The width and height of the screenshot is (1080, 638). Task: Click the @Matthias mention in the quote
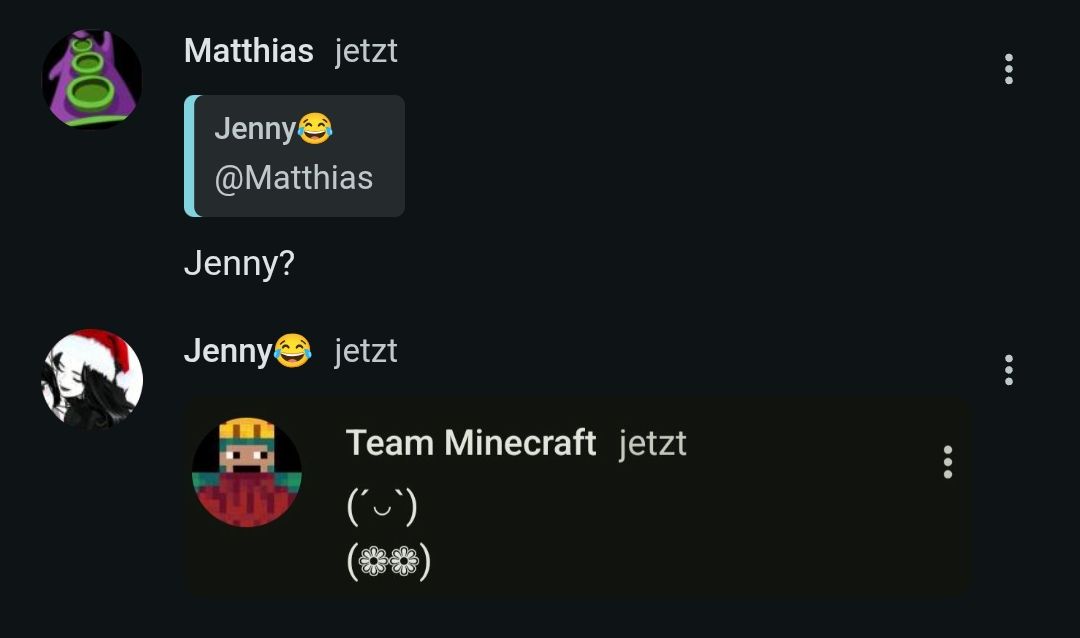point(294,178)
